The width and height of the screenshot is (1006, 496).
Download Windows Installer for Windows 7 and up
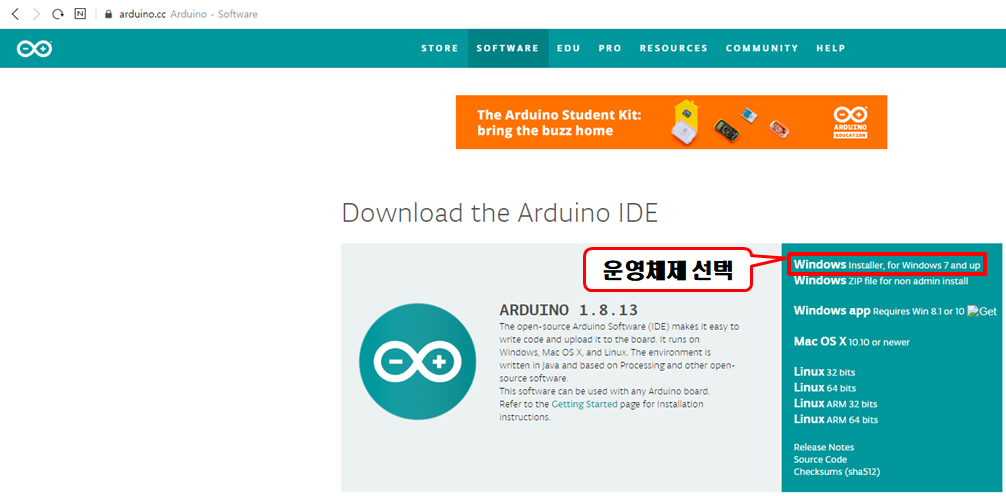(887, 264)
